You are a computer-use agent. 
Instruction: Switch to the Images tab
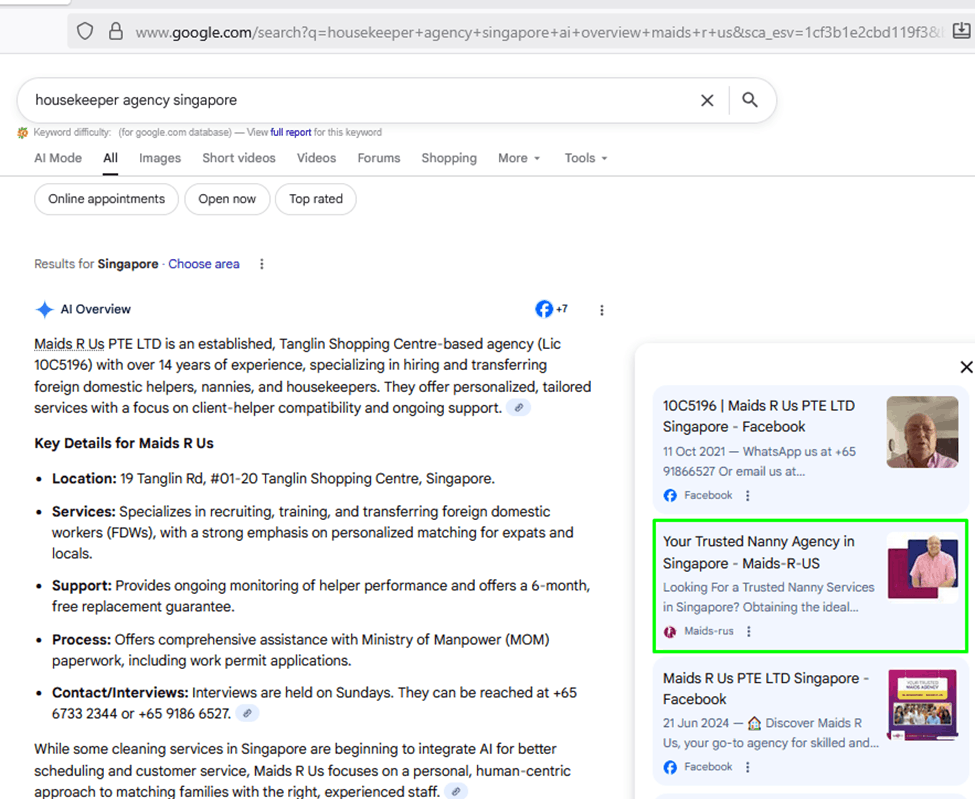pyautogui.click(x=160, y=158)
